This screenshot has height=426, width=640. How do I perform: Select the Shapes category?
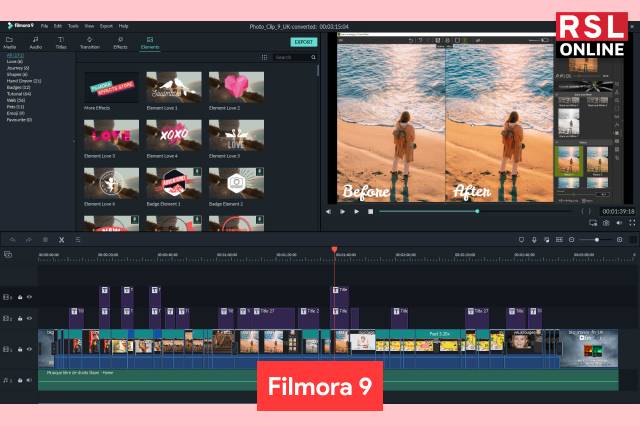[x=17, y=75]
